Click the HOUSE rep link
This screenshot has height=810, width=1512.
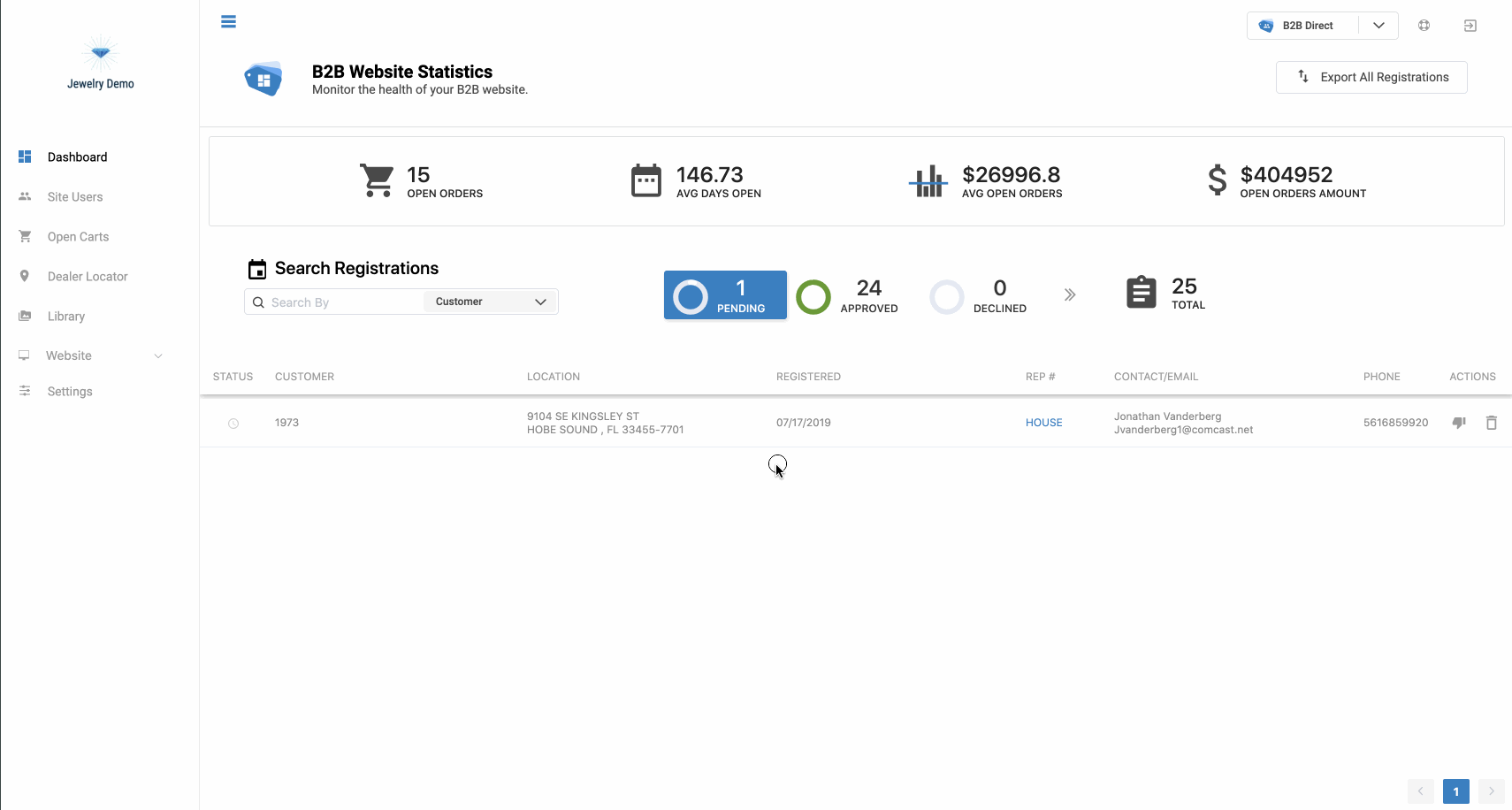click(x=1044, y=423)
